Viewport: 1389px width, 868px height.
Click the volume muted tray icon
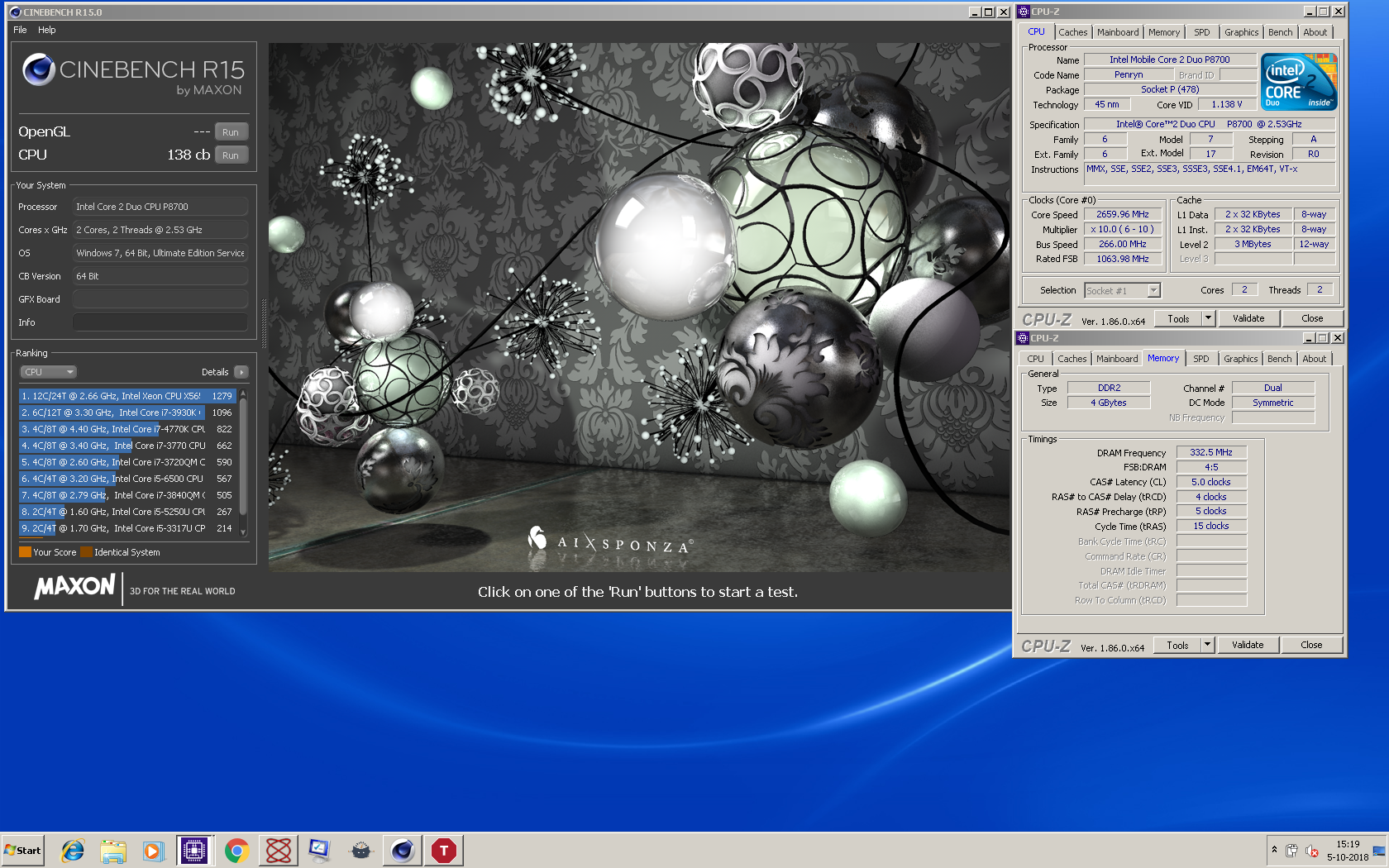coord(1311,851)
